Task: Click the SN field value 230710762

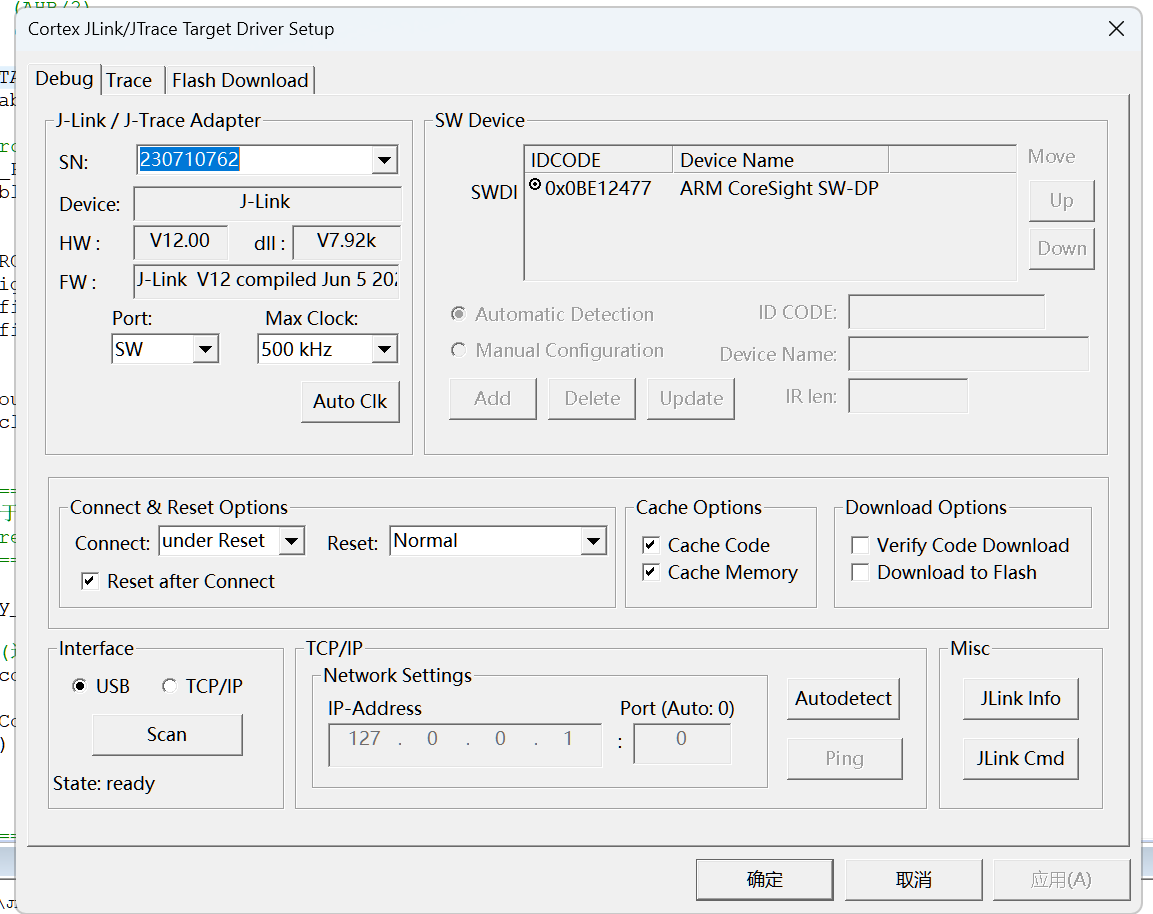Action: tap(189, 160)
